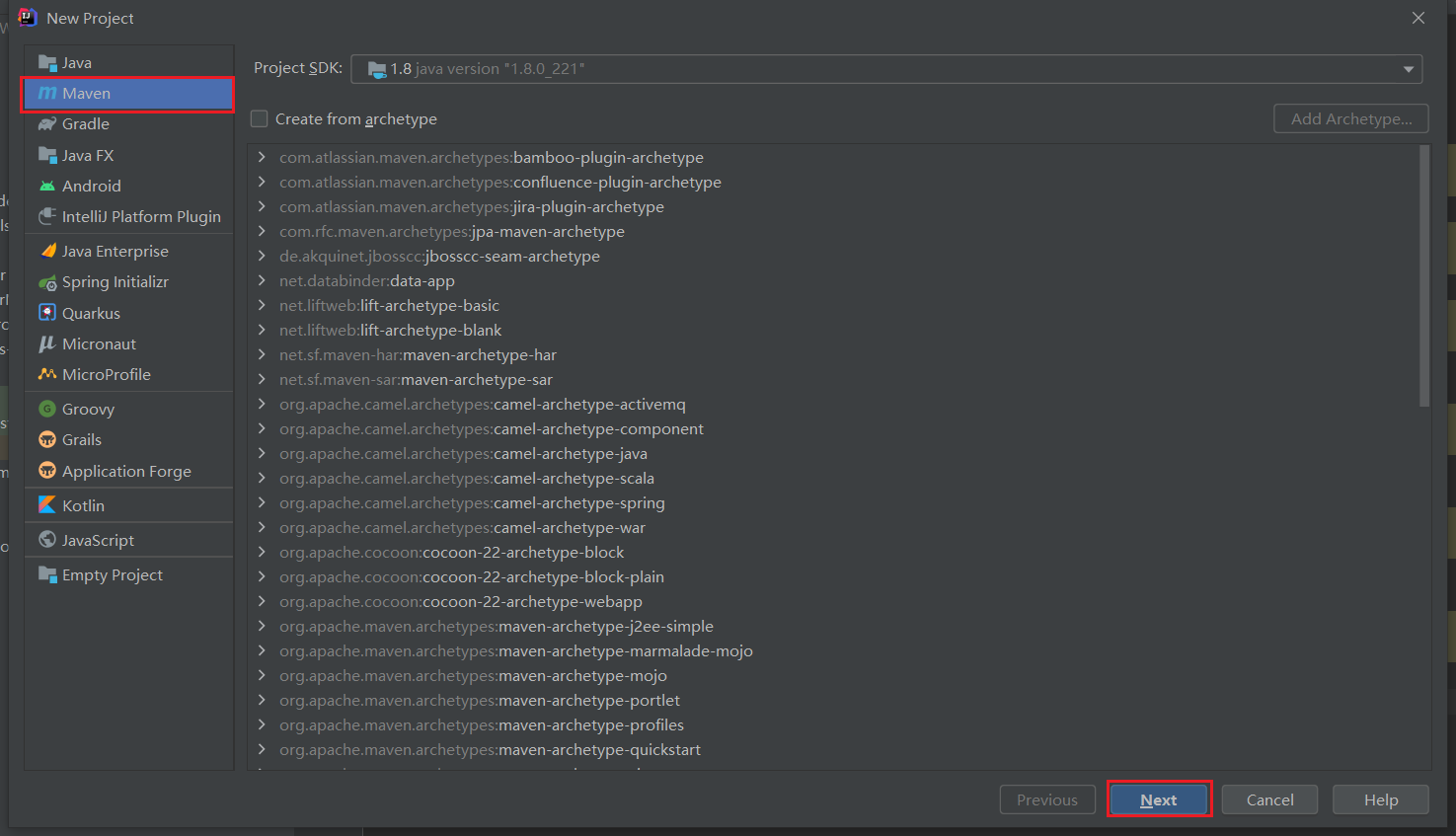The width and height of the screenshot is (1456, 836).
Task: Select maven-archetype-sar row
Action: (833, 379)
